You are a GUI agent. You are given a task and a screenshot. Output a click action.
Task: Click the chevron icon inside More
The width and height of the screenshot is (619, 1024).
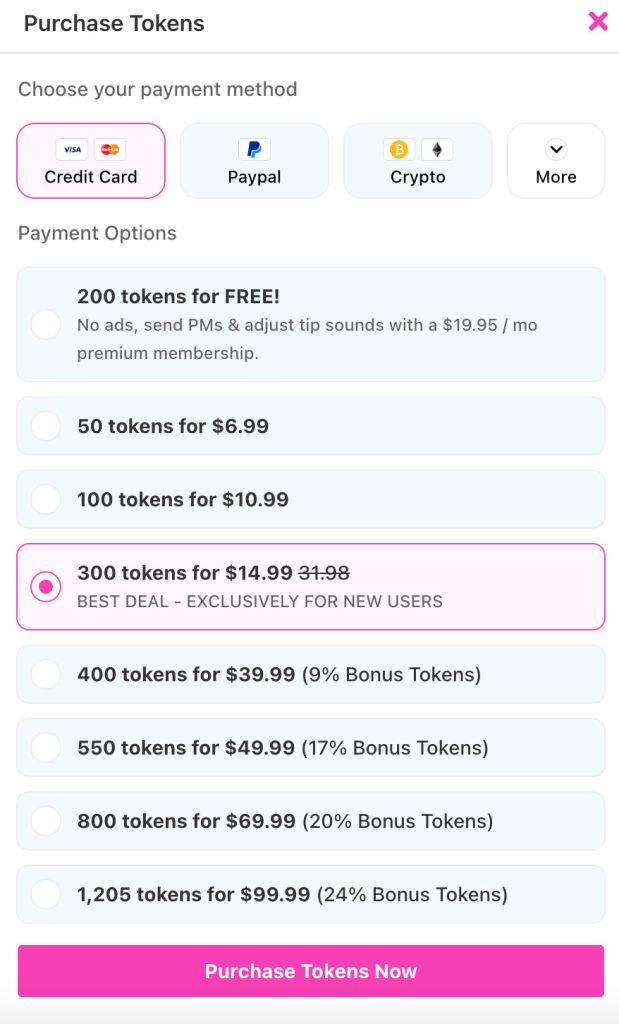pyautogui.click(x=556, y=147)
